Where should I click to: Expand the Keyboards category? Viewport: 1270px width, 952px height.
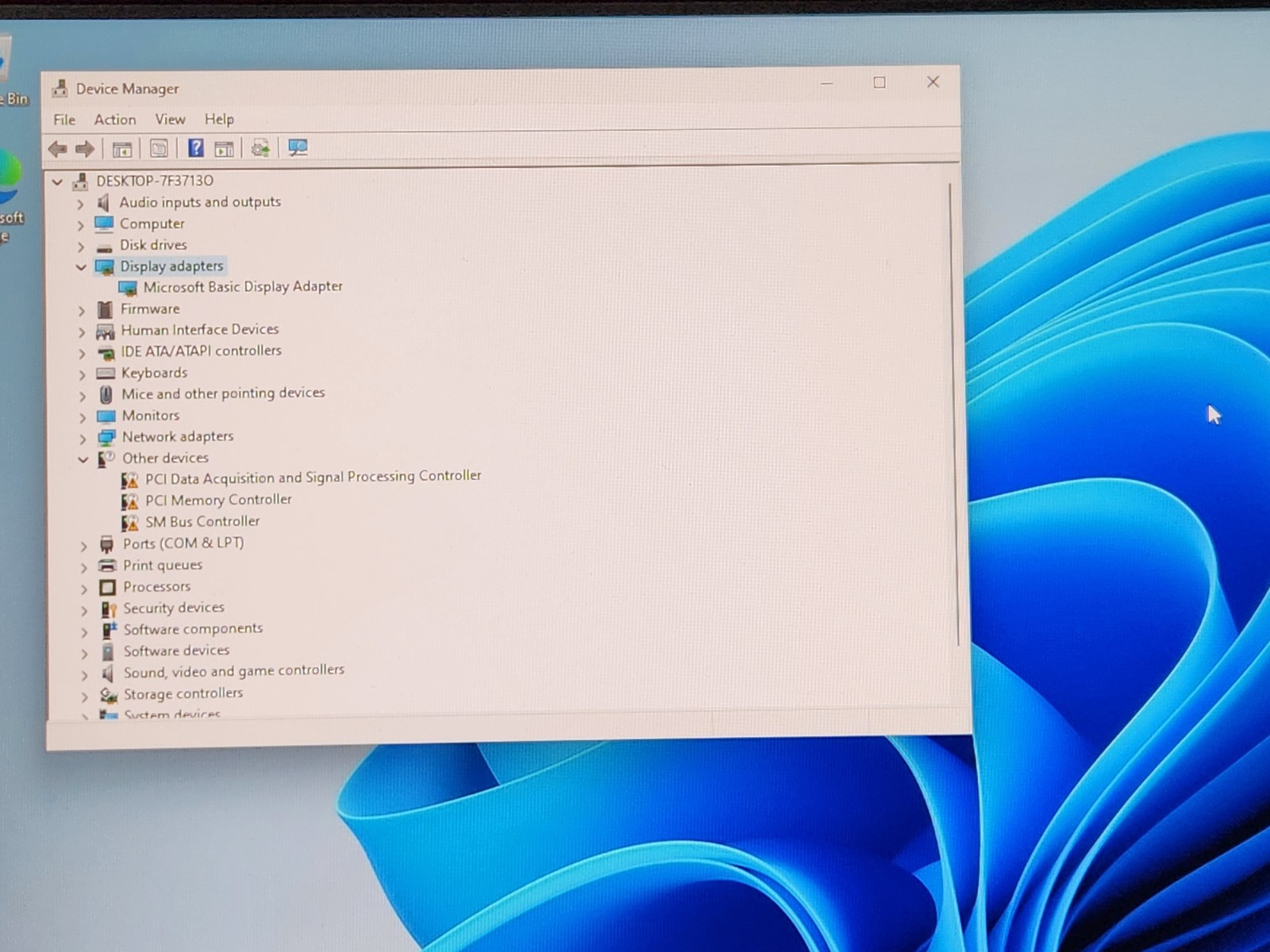pyautogui.click(x=82, y=374)
